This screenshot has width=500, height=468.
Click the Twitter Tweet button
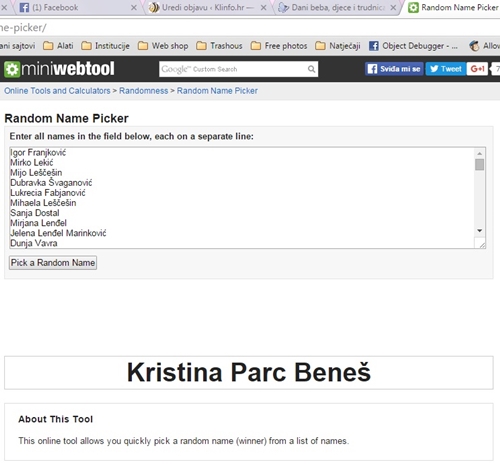pos(445,69)
